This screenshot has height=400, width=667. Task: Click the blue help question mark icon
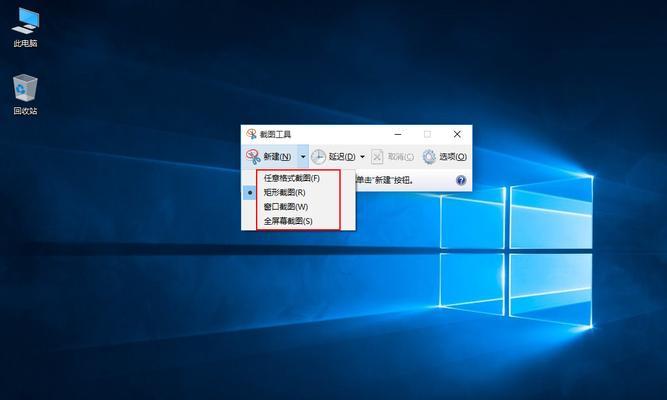(461, 180)
